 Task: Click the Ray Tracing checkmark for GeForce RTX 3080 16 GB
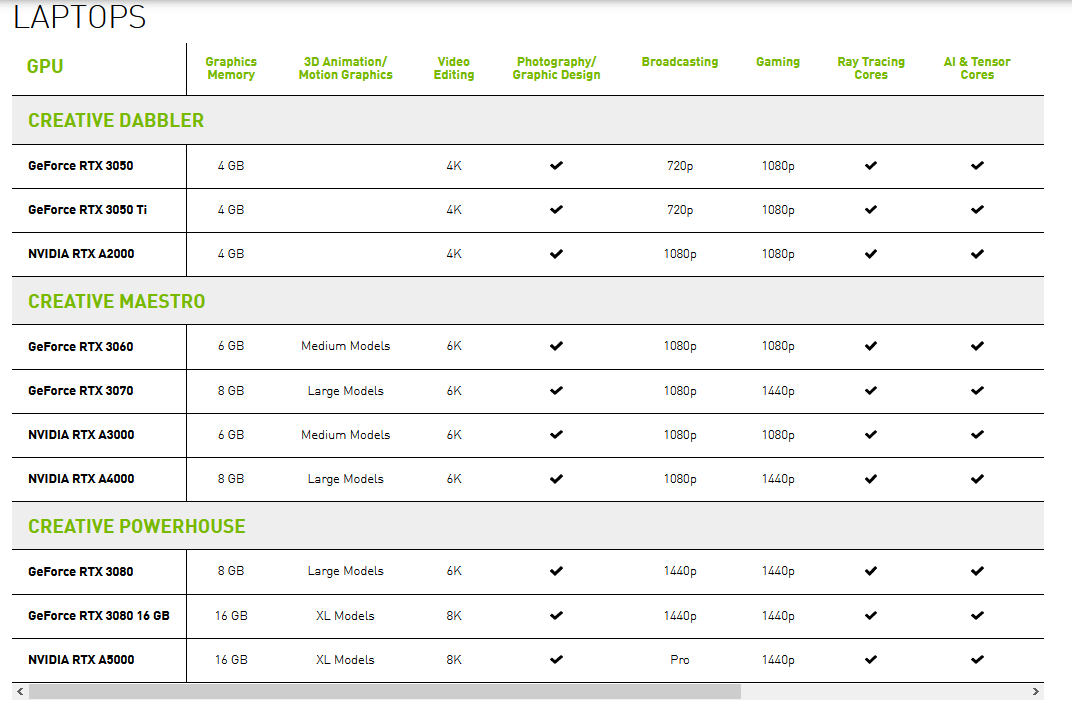click(870, 615)
